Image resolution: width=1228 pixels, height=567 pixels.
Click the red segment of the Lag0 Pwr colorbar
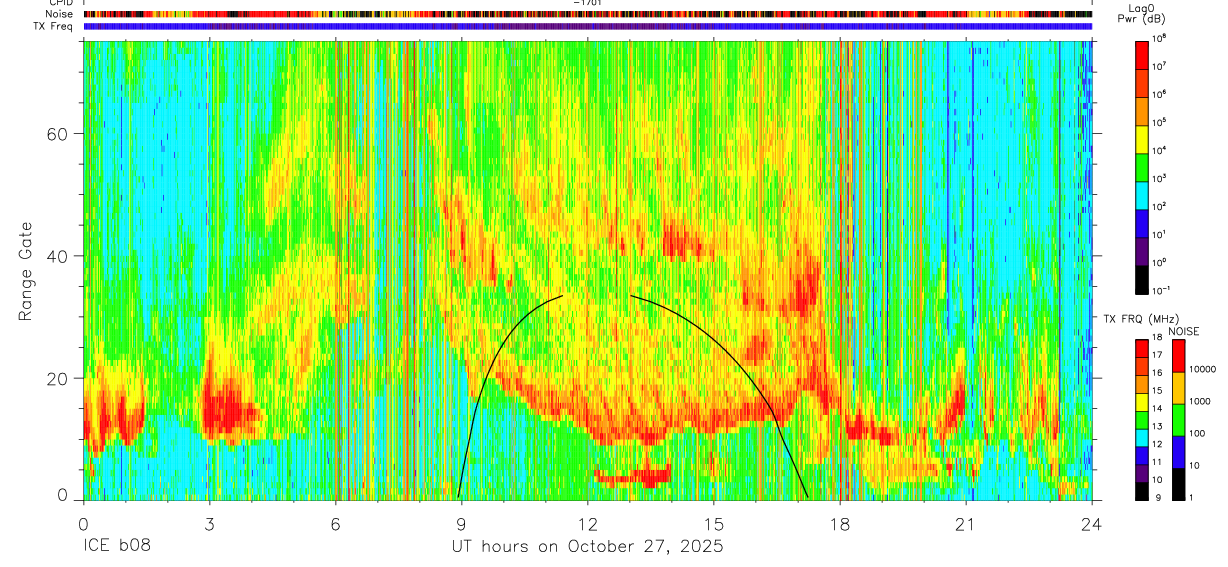pyautogui.click(x=1142, y=53)
